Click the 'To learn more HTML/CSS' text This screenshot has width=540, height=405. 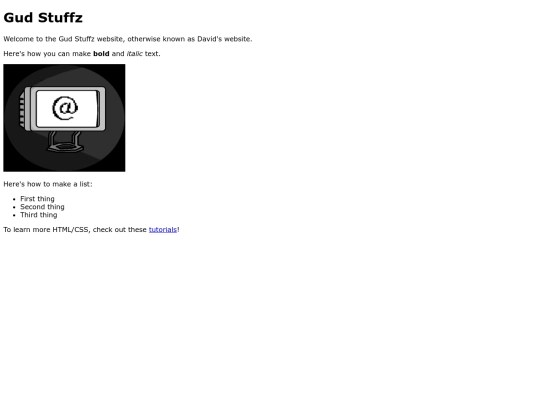click(x=75, y=230)
